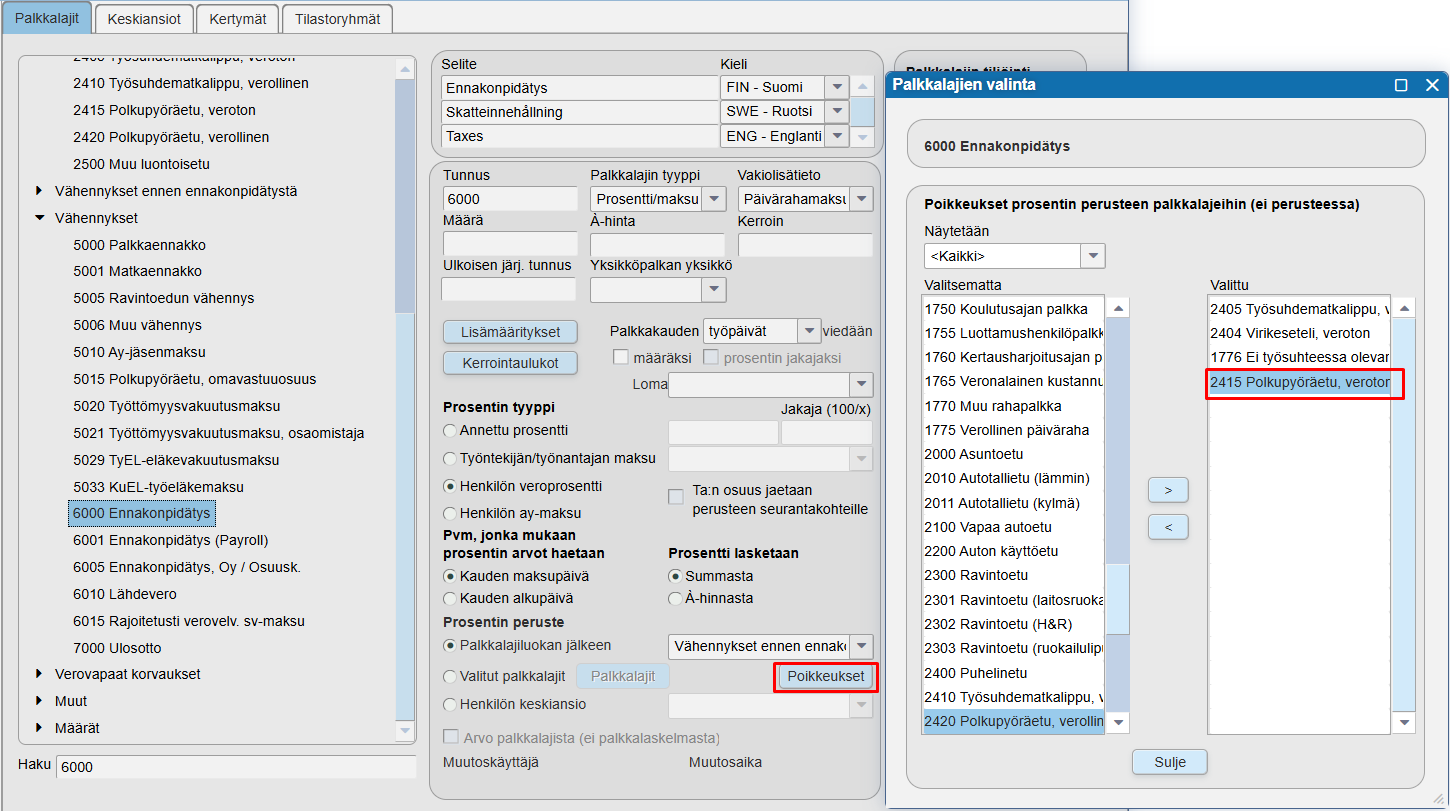Image resolution: width=1450 pixels, height=811 pixels.
Task: Select Henkilön veroprosentti radio button
Action: pyautogui.click(x=451, y=486)
